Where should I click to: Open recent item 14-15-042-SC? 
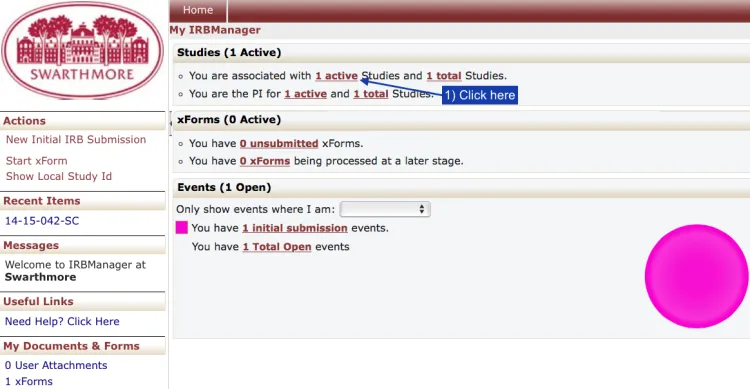click(x=42, y=221)
